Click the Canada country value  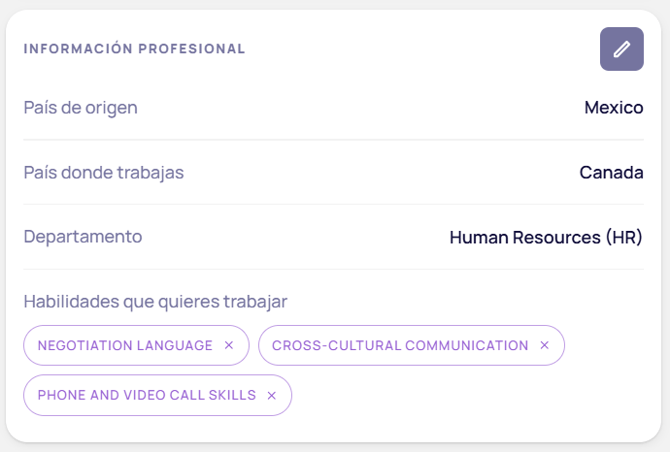click(611, 173)
